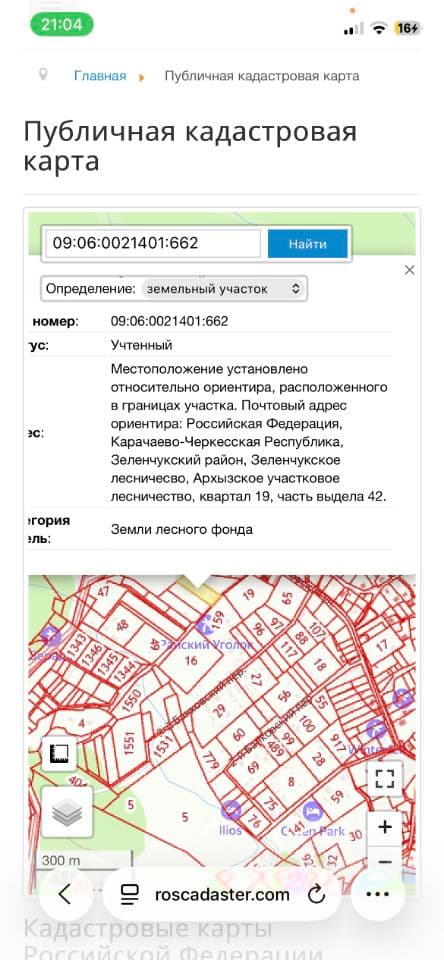The image size is (444, 960).
Task: Select parcel 1551 on map
Action: [128, 745]
